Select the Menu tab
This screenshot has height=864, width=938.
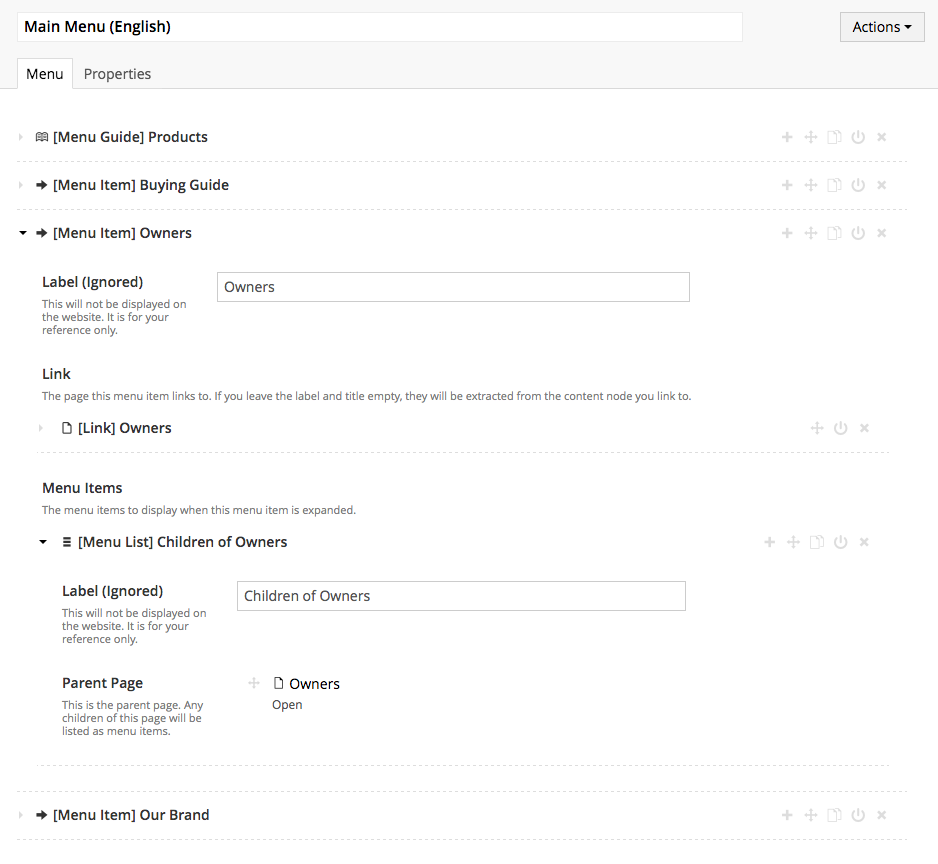tap(45, 74)
